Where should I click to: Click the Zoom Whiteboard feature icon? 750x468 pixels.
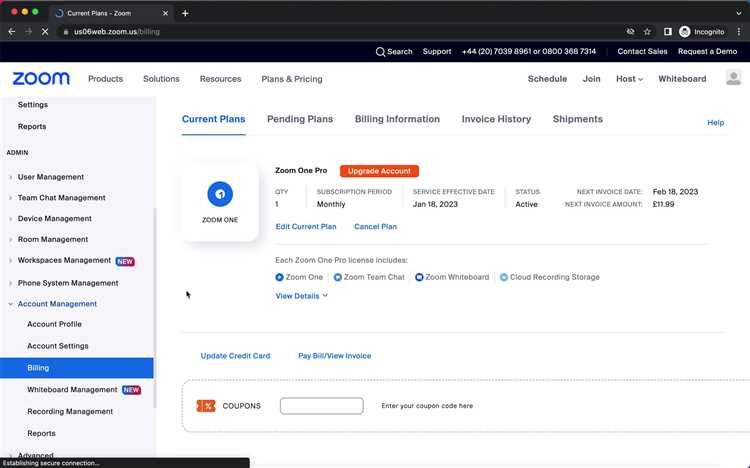point(420,277)
